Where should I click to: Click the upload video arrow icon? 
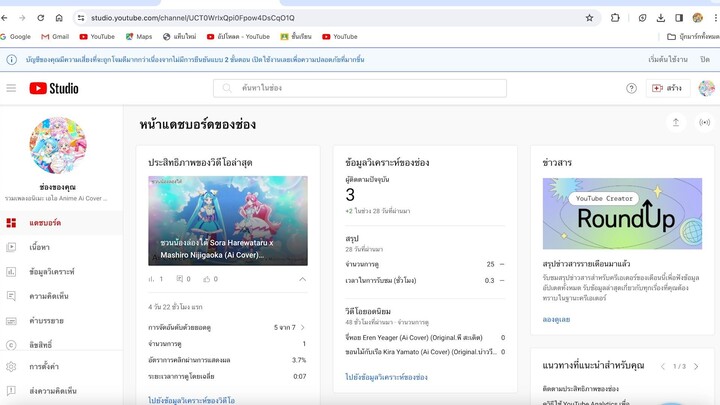pyautogui.click(x=676, y=122)
